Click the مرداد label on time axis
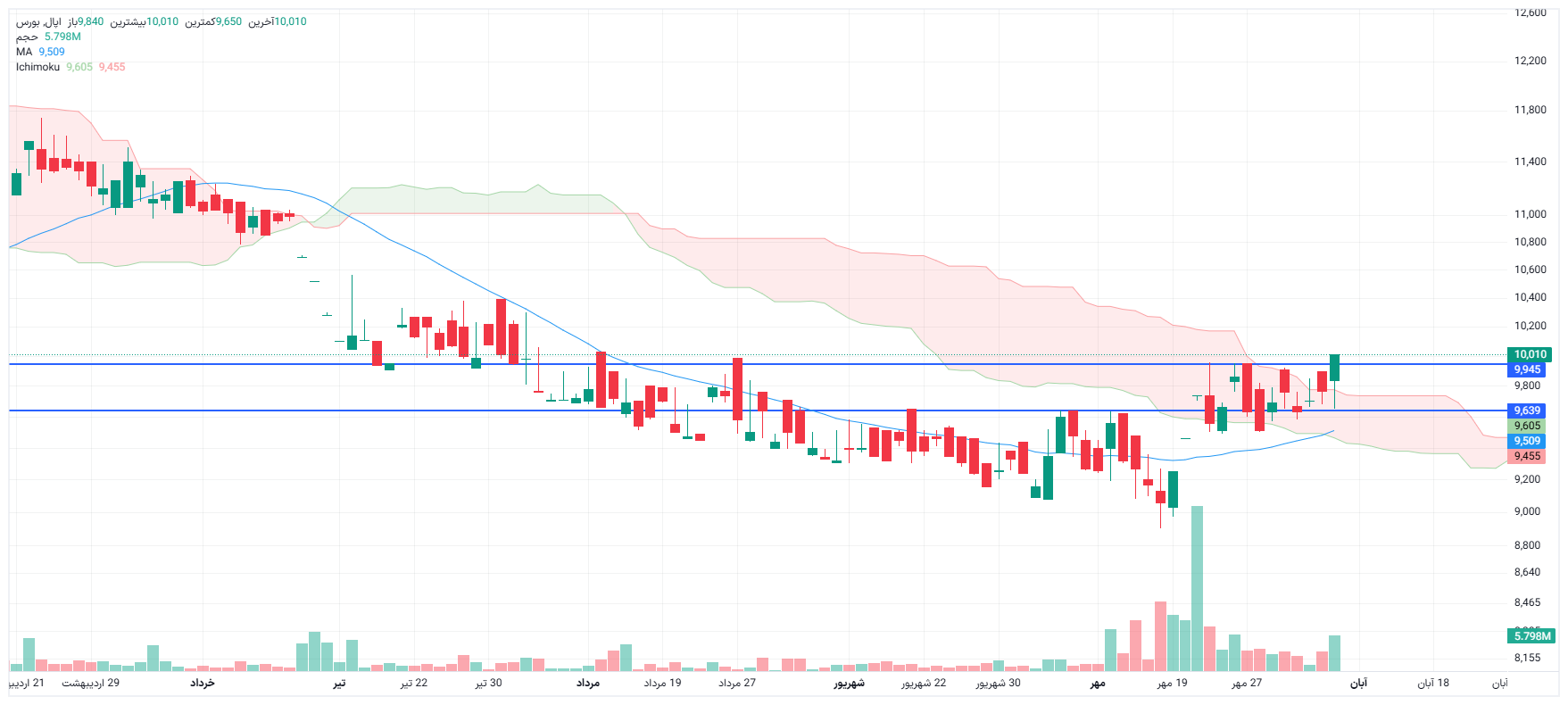 point(588,683)
